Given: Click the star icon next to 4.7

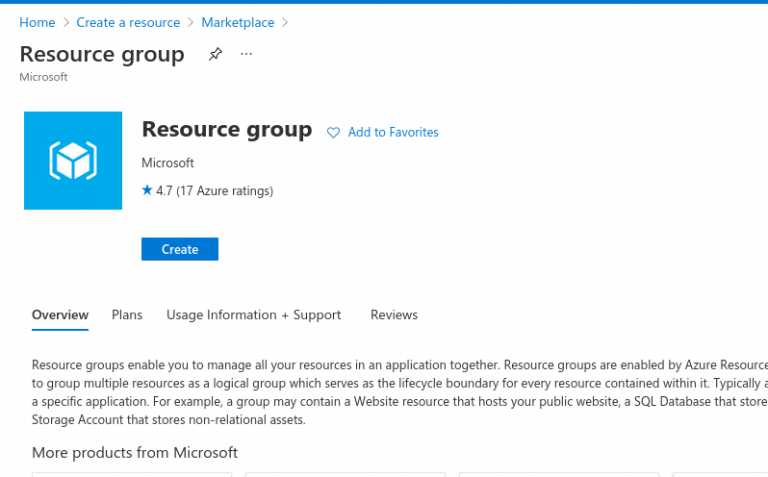Looking at the screenshot, I should 147,190.
